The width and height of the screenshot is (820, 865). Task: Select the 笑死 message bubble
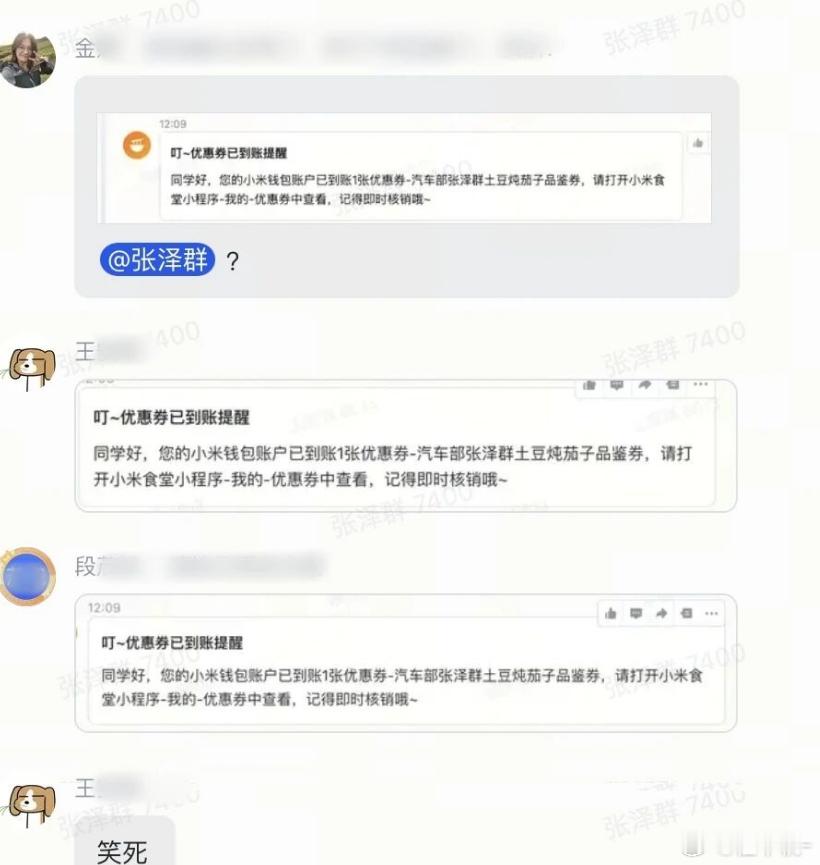click(x=124, y=841)
